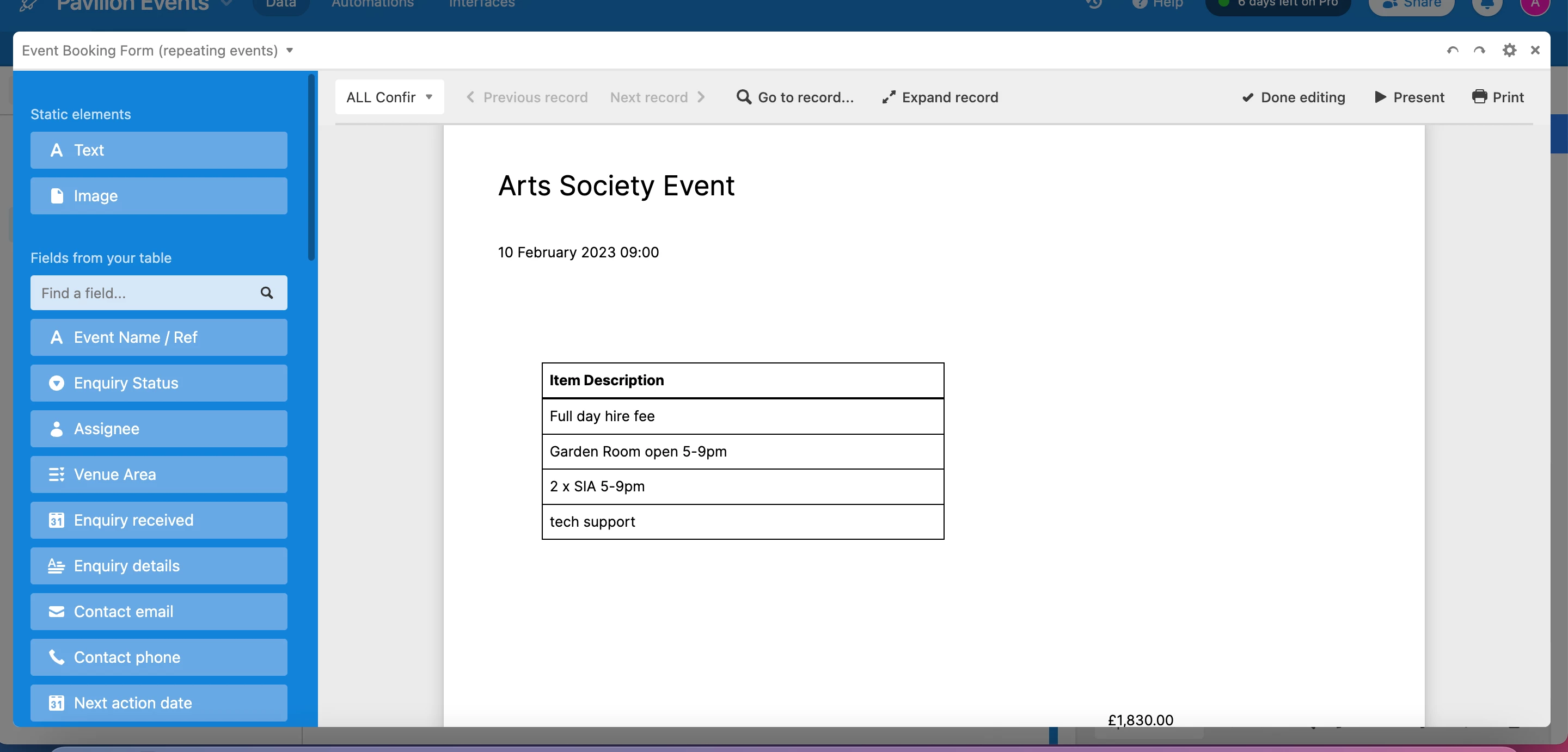1568x752 pixels.
Task: Open ALL Confir view dropdown
Action: [389, 97]
